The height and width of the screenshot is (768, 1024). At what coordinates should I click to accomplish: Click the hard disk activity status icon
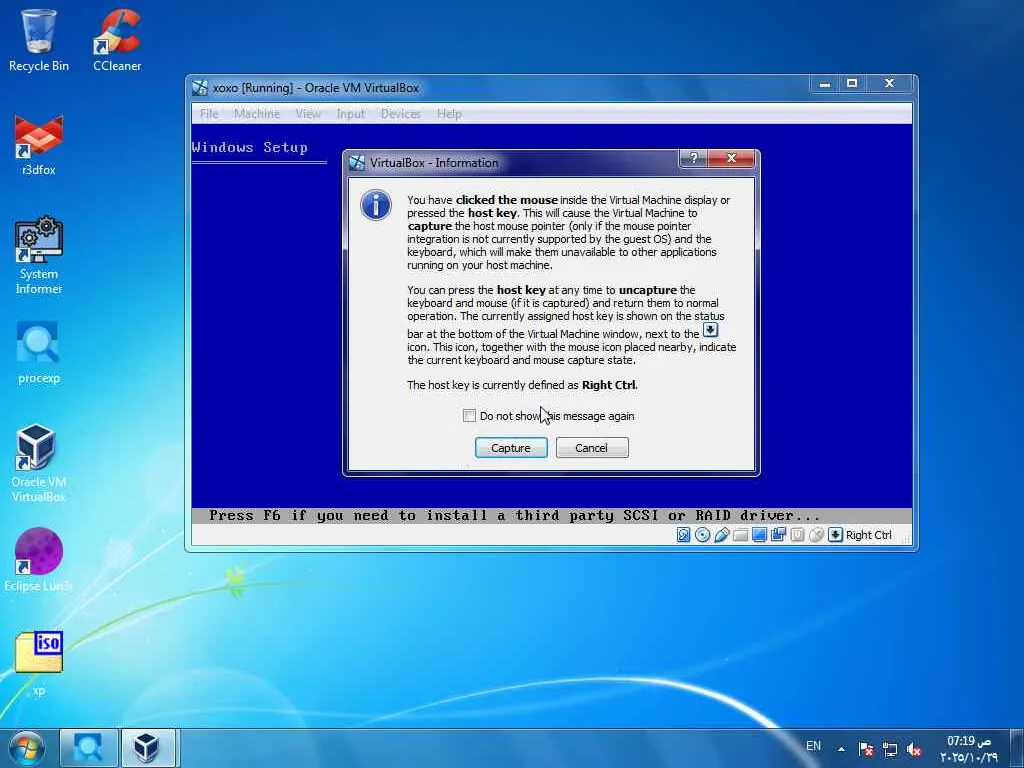point(683,535)
